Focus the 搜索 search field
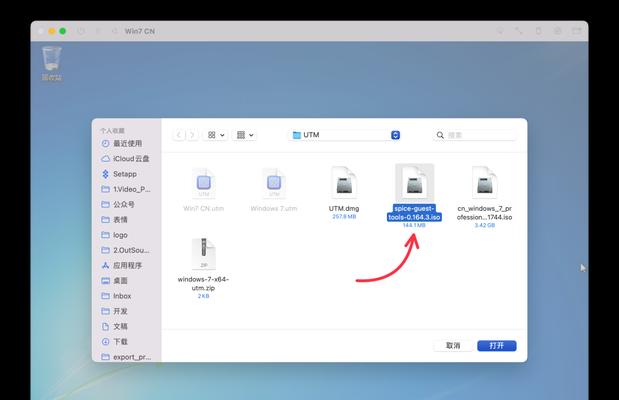The height and width of the screenshot is (400, 619). (474, 135)
